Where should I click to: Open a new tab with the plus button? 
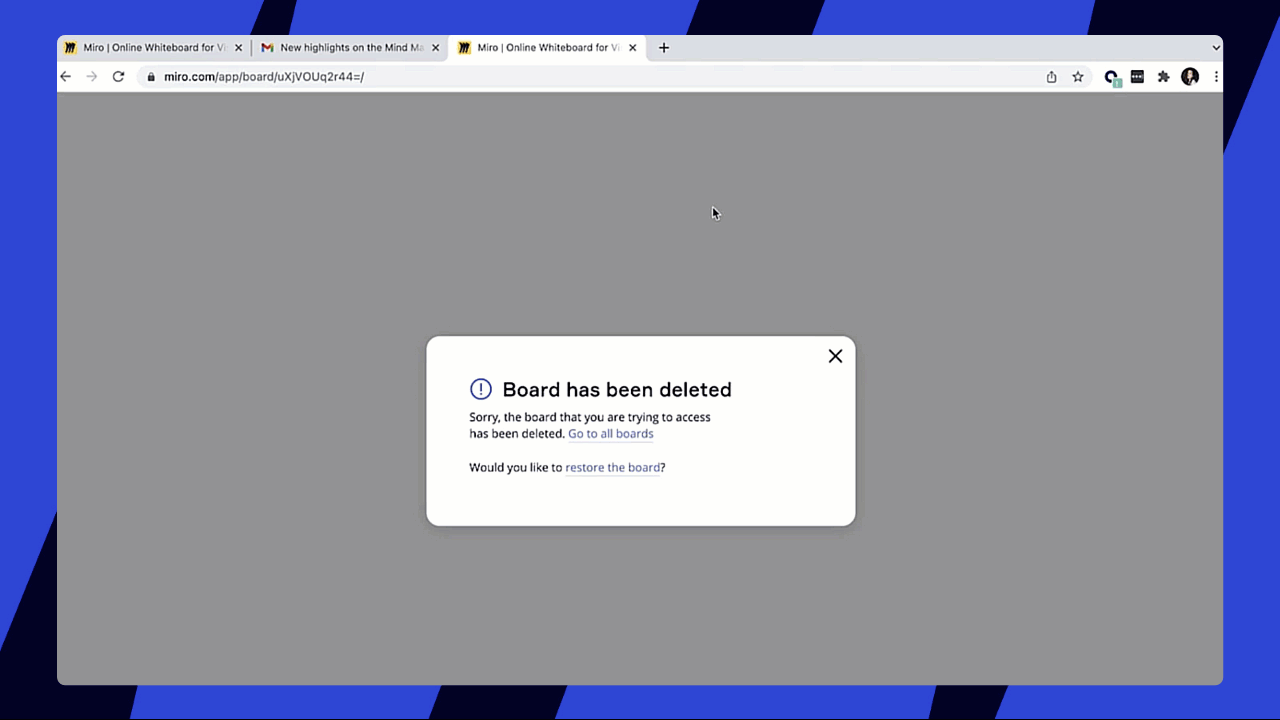click(x=664, y=48)
